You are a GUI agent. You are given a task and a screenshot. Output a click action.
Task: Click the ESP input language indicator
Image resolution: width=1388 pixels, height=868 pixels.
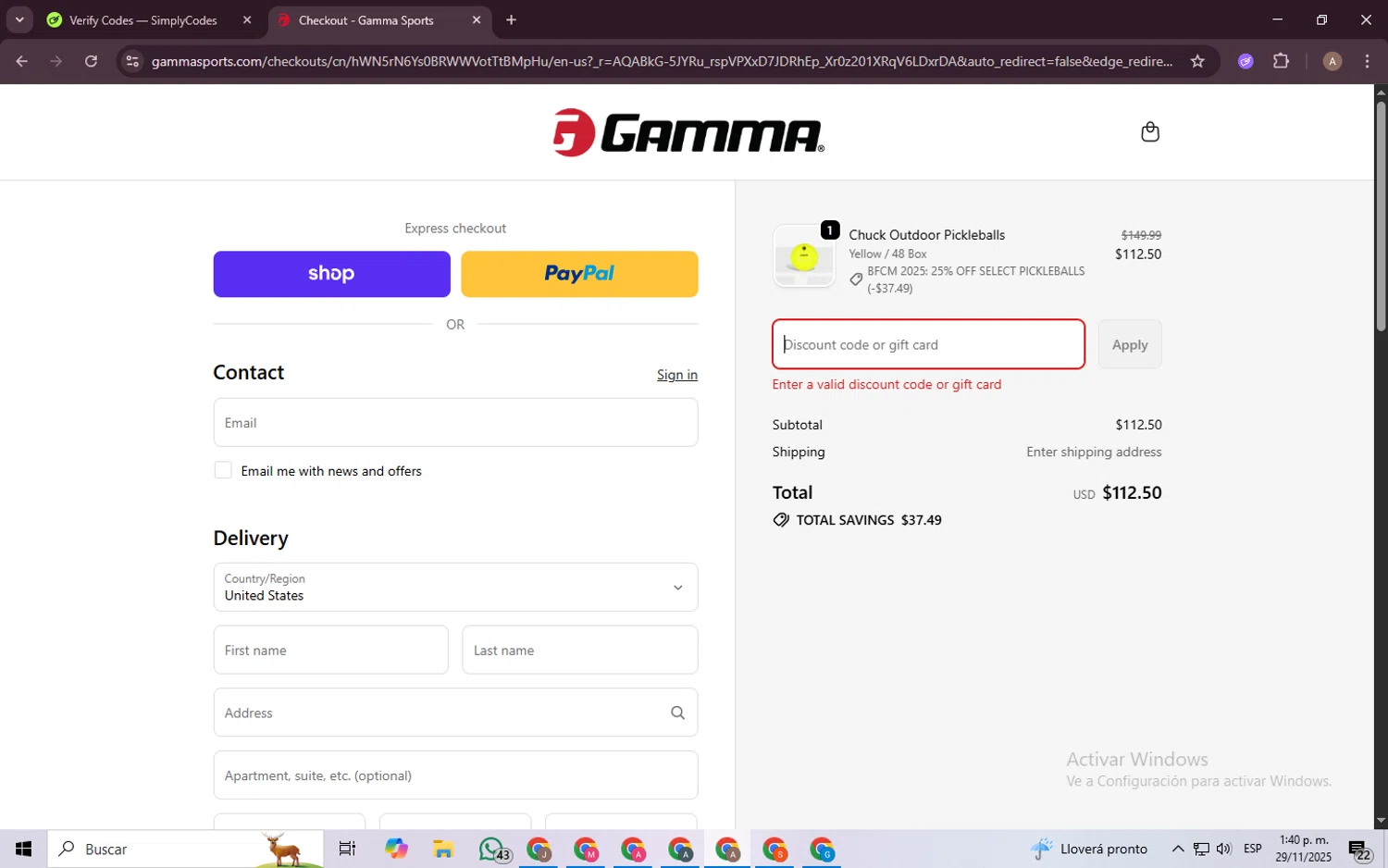pos(1253,849)
